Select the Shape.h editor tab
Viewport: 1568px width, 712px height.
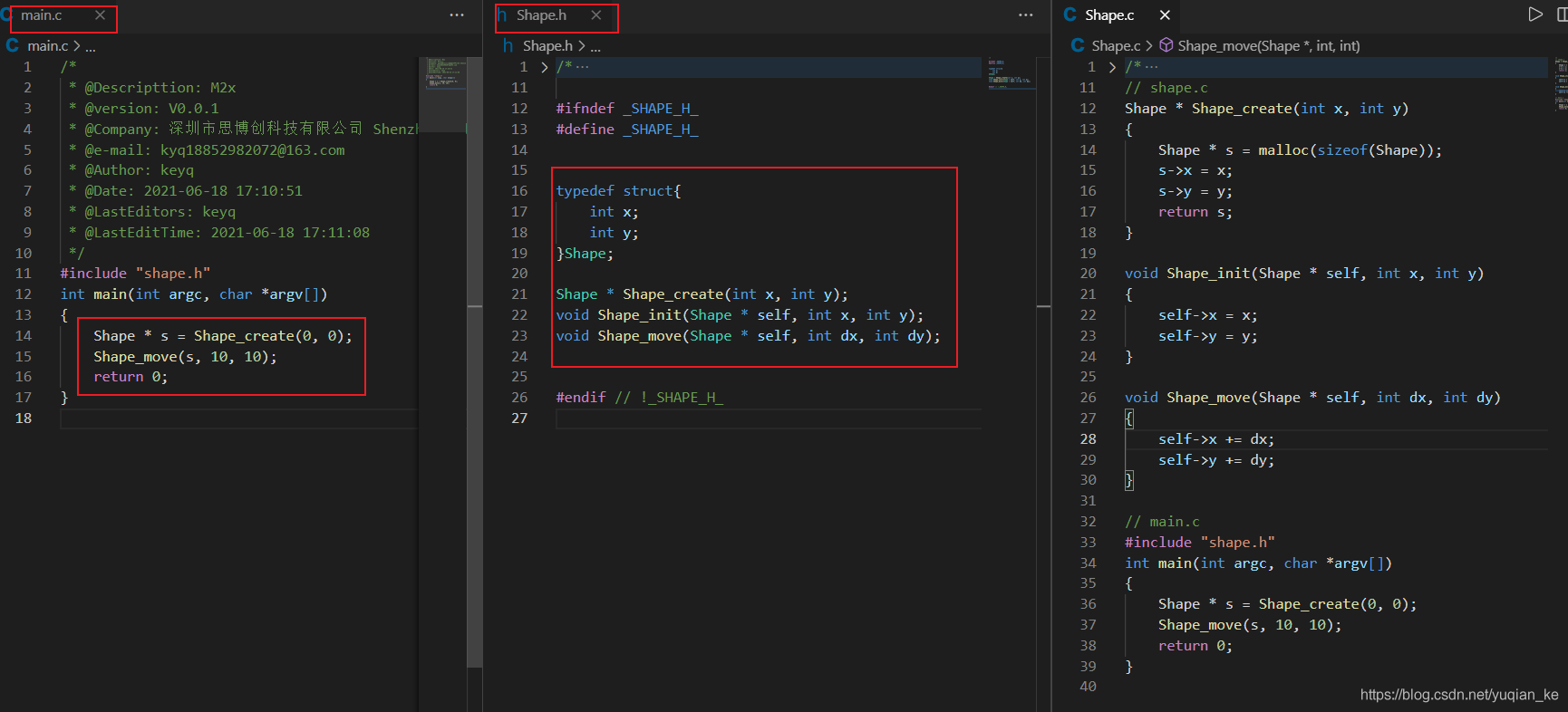pyautogui.click(x=541, y=15)
